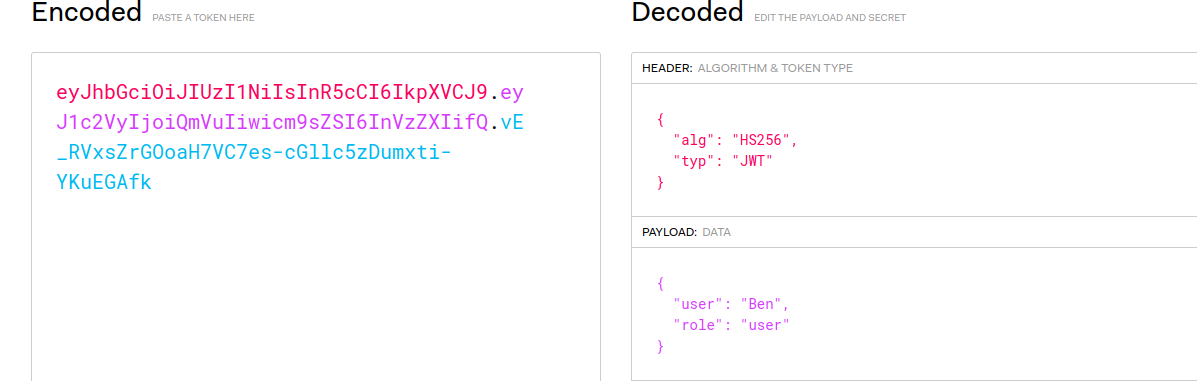Select the PAYLOAD: DATA section label

point(686,232)
